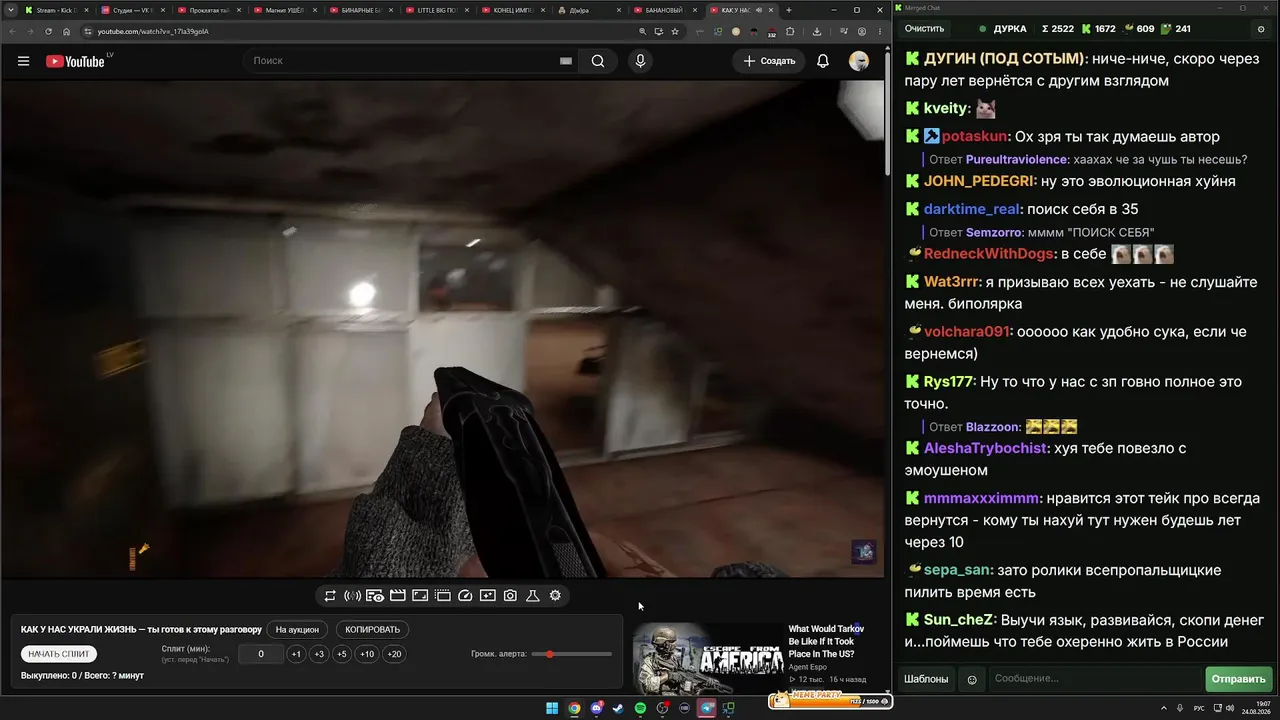The height and width of the screenshot is (720, 1280).
Task: Open Spotify from the taskbar
Action: point(640,709)
